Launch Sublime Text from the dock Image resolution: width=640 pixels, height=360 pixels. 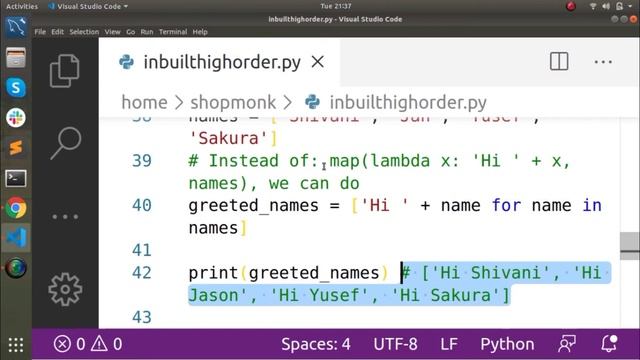click(16, 147)
